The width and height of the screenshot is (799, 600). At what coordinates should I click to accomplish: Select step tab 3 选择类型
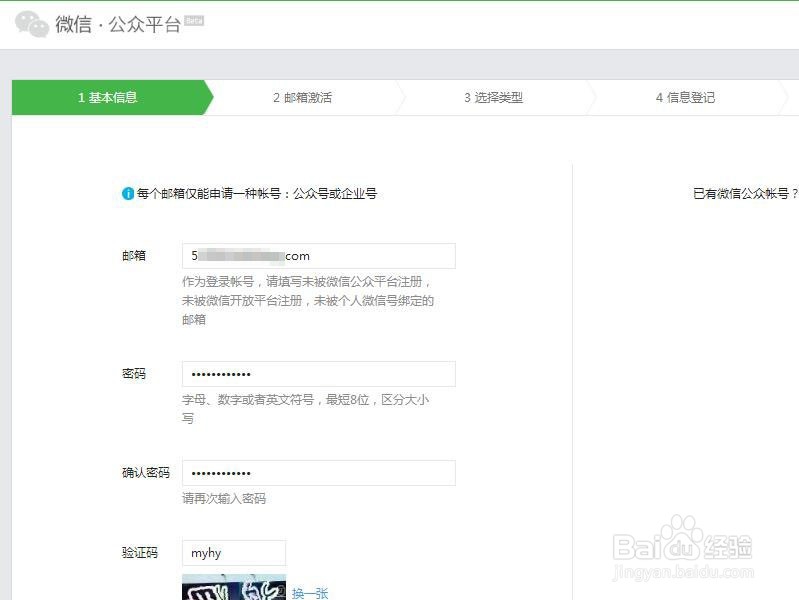tap(493, 97)
